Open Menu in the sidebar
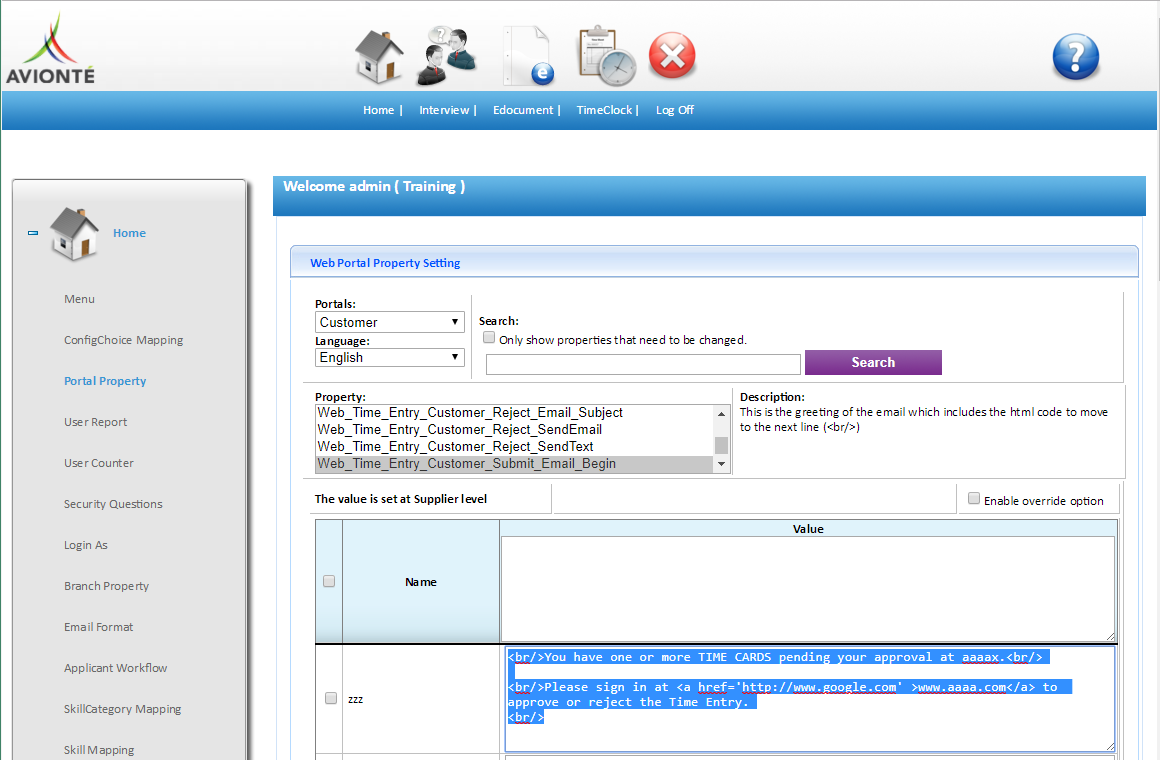The image size is (1160, 760). pos(79,299)
